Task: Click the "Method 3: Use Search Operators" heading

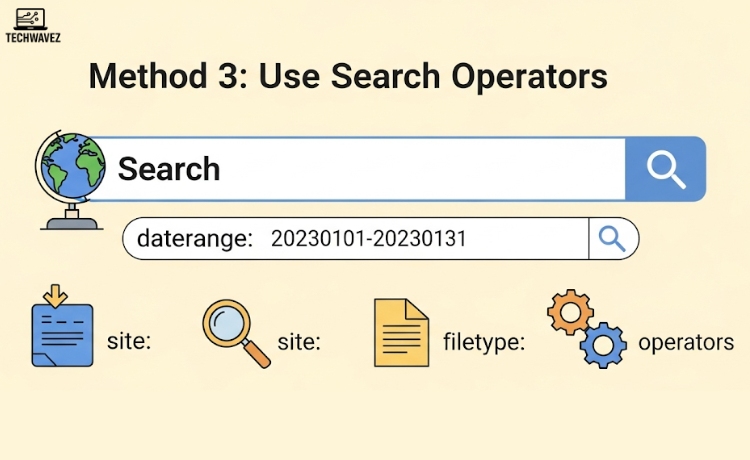Action: [x=348, y=77]
